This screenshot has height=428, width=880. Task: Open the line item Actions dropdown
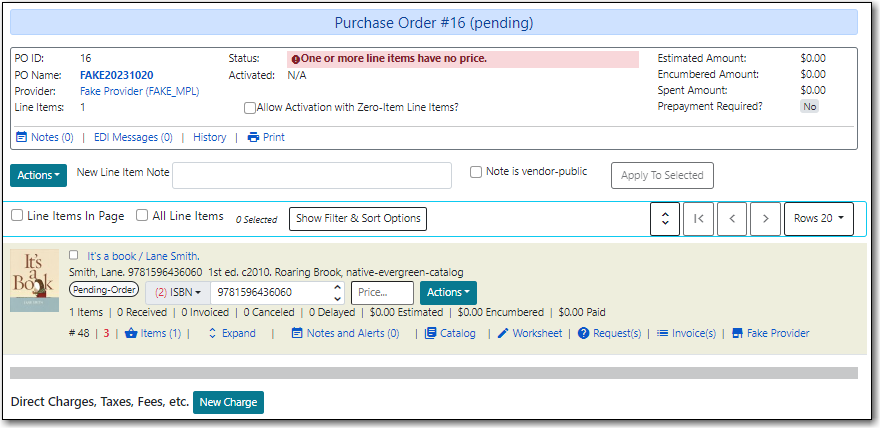tap(448, 293)
